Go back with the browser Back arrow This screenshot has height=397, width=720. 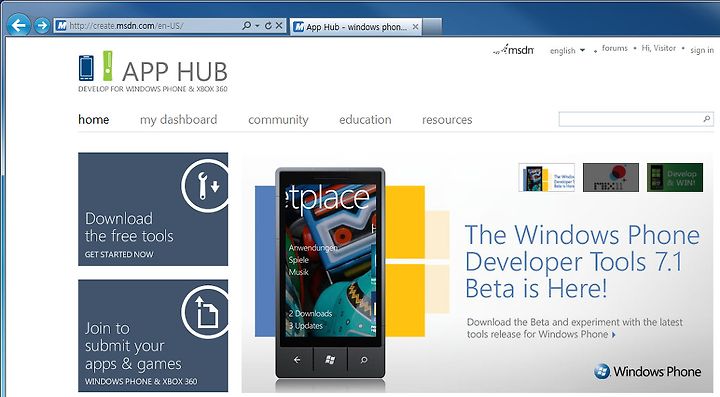tap(18, 25)
